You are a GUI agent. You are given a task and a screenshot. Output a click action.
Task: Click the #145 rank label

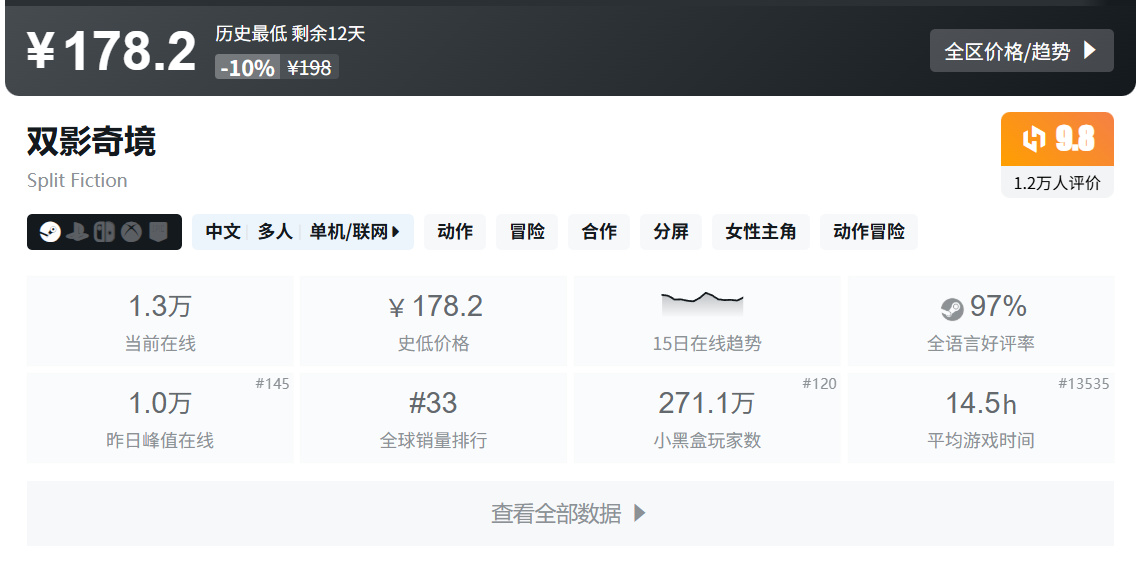[x=272, y=384]
